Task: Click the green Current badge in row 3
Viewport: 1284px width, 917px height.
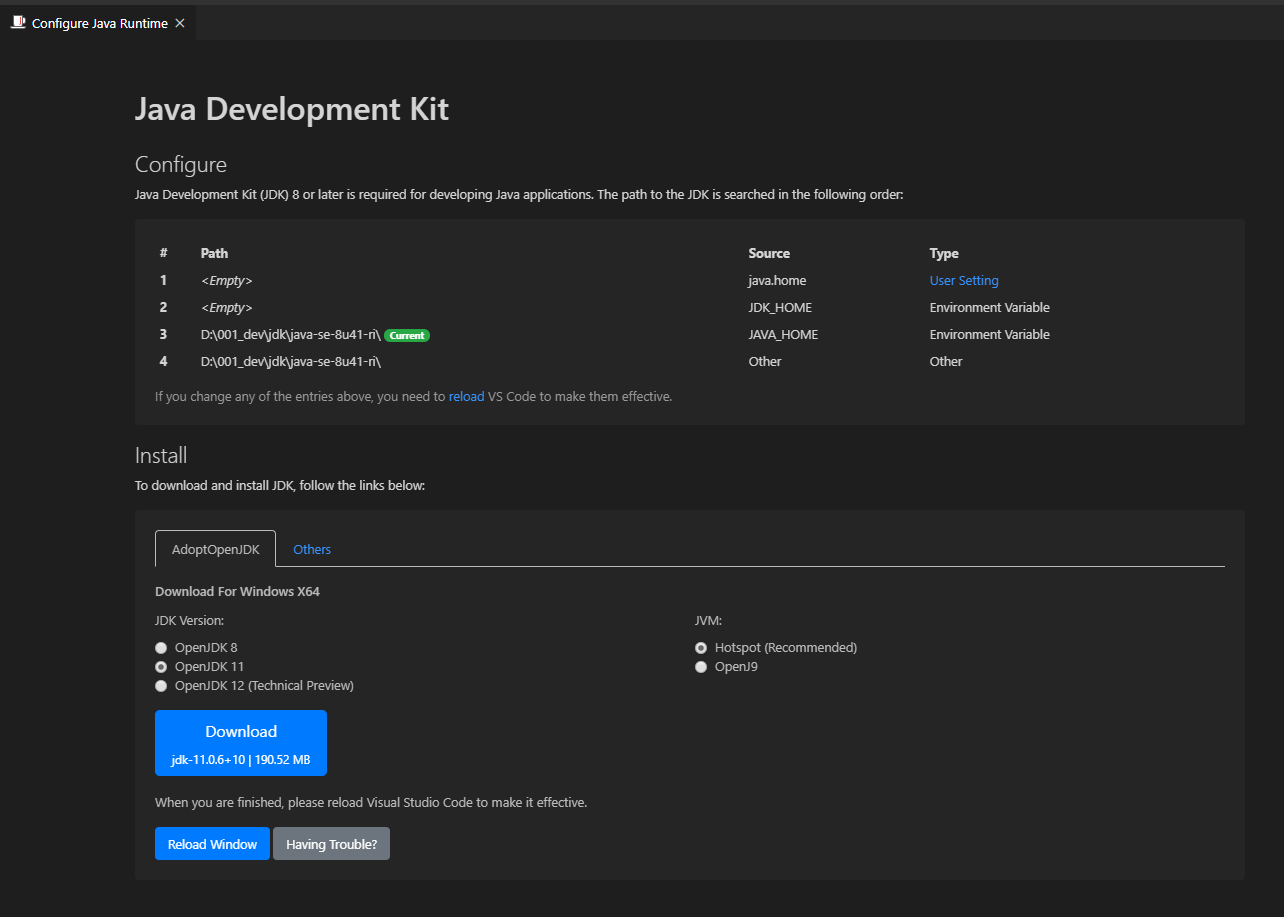Action: 407,335
